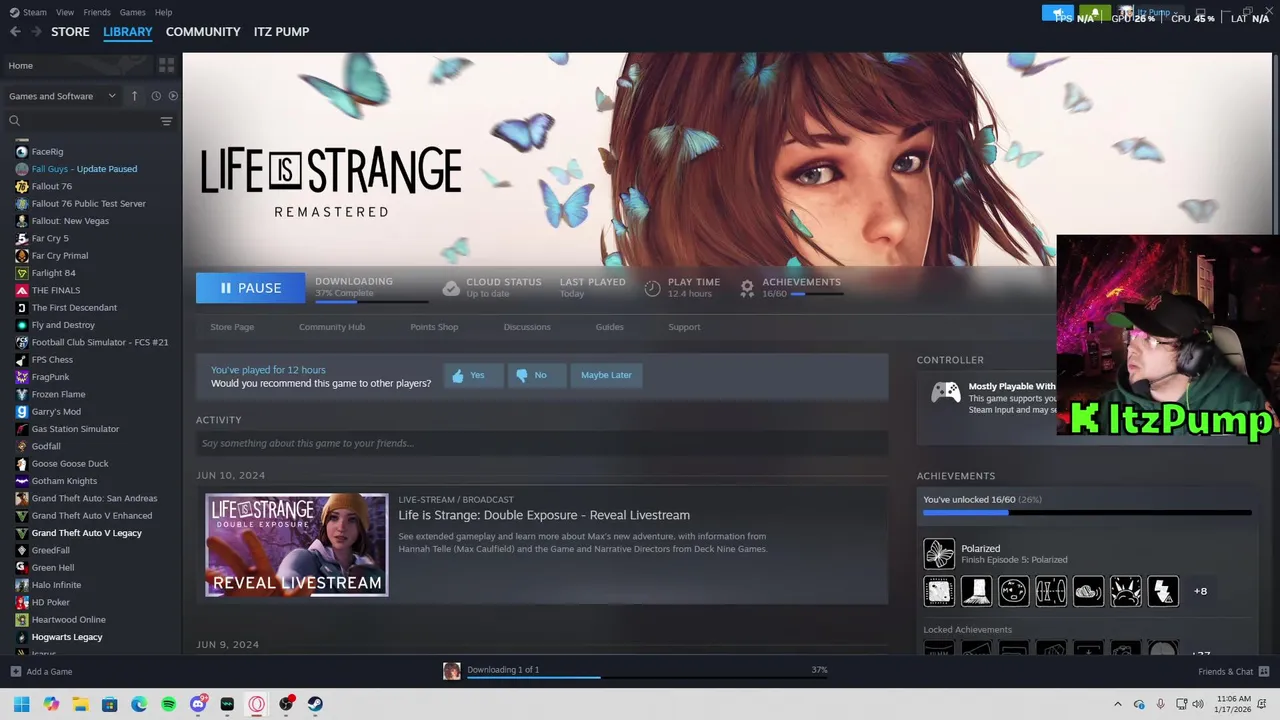Open Friends & Chat
This screenshot has height=720, width=1280.
pyautogui.click(x=1233, y=672)
